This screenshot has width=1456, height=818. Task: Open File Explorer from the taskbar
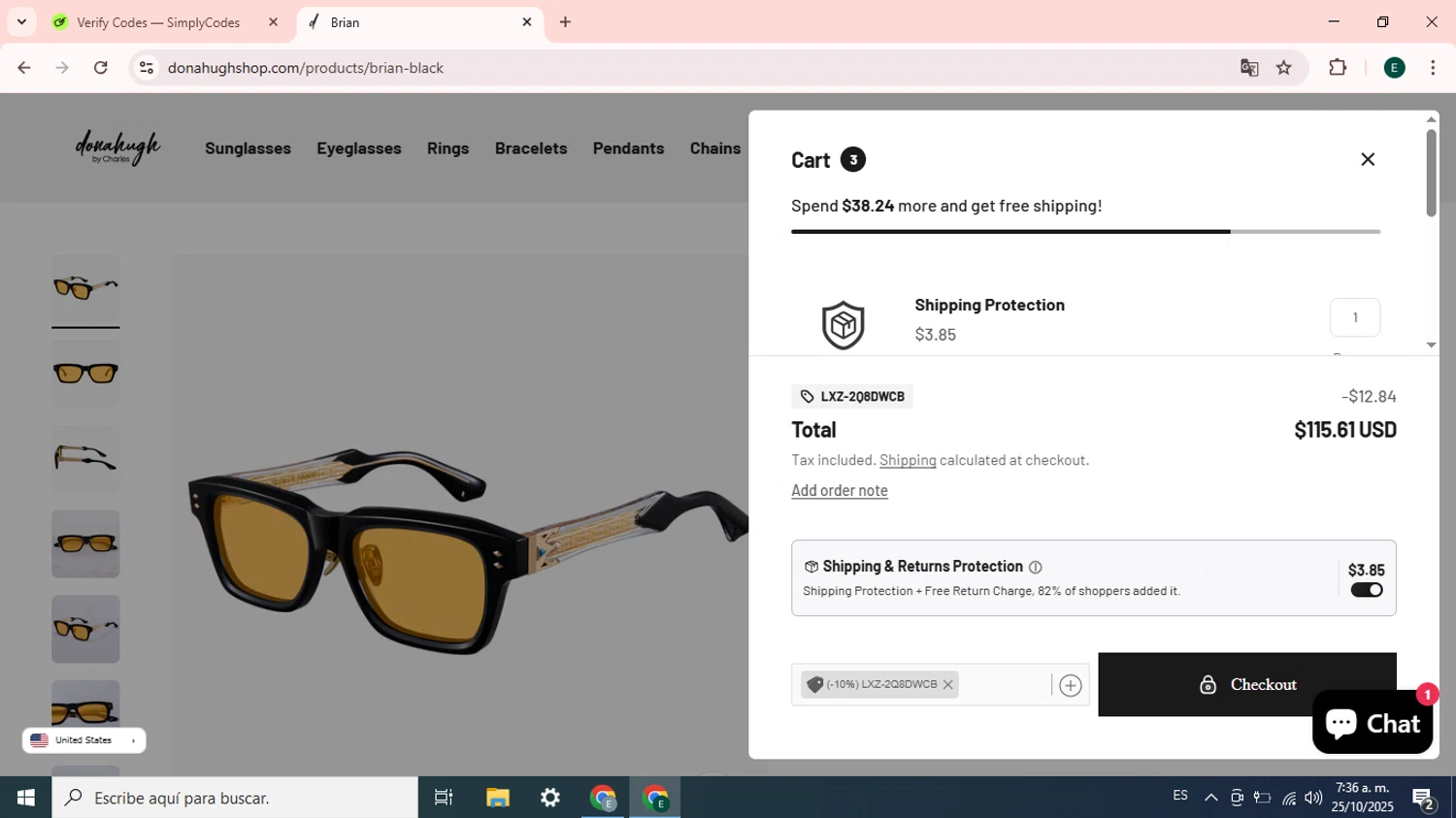pyautogui.click(x=498, y=798)
